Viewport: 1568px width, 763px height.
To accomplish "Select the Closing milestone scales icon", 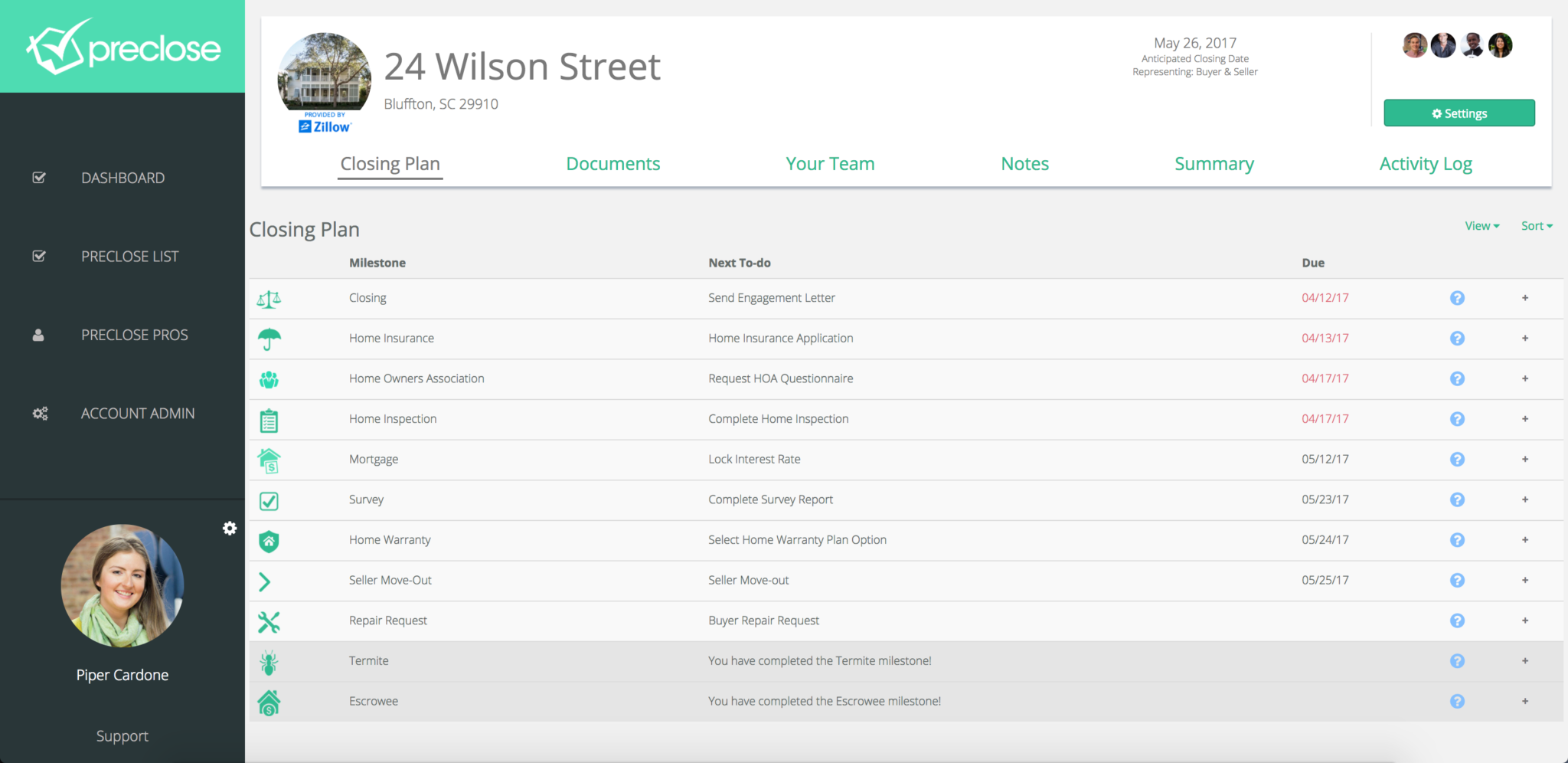I will tap(269, 298).
